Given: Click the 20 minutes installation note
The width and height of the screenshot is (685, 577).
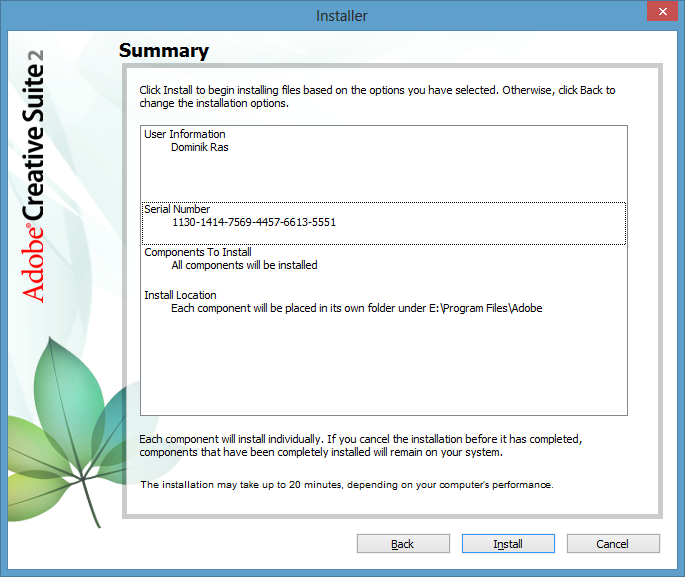Looking at the screenshot, I should (x=347, y=485).
